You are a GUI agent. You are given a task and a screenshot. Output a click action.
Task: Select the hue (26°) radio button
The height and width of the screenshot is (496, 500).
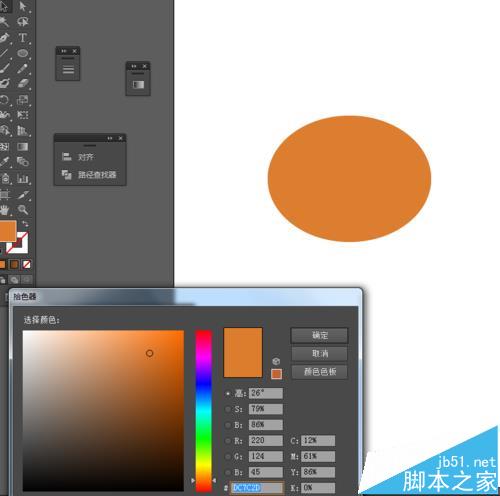(x=228, y=394)
